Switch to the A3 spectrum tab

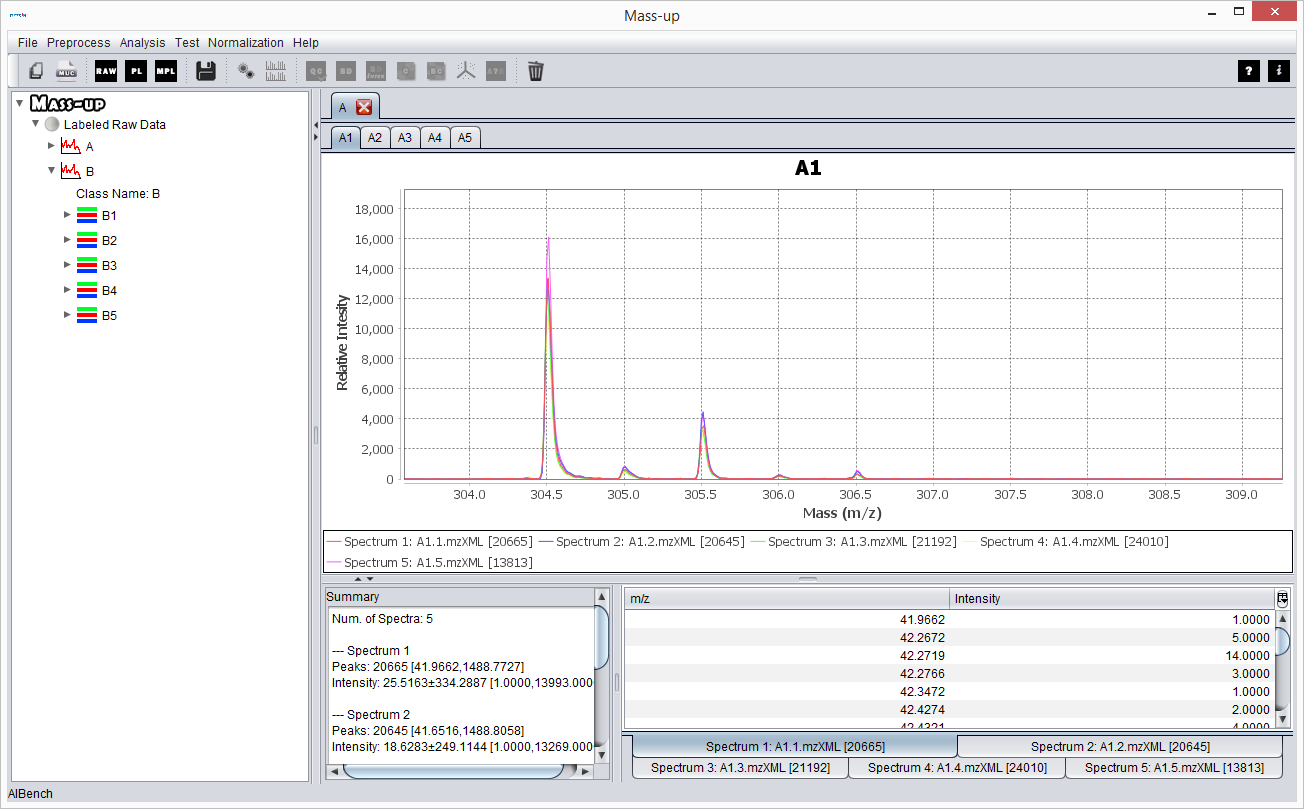point(404,137)
